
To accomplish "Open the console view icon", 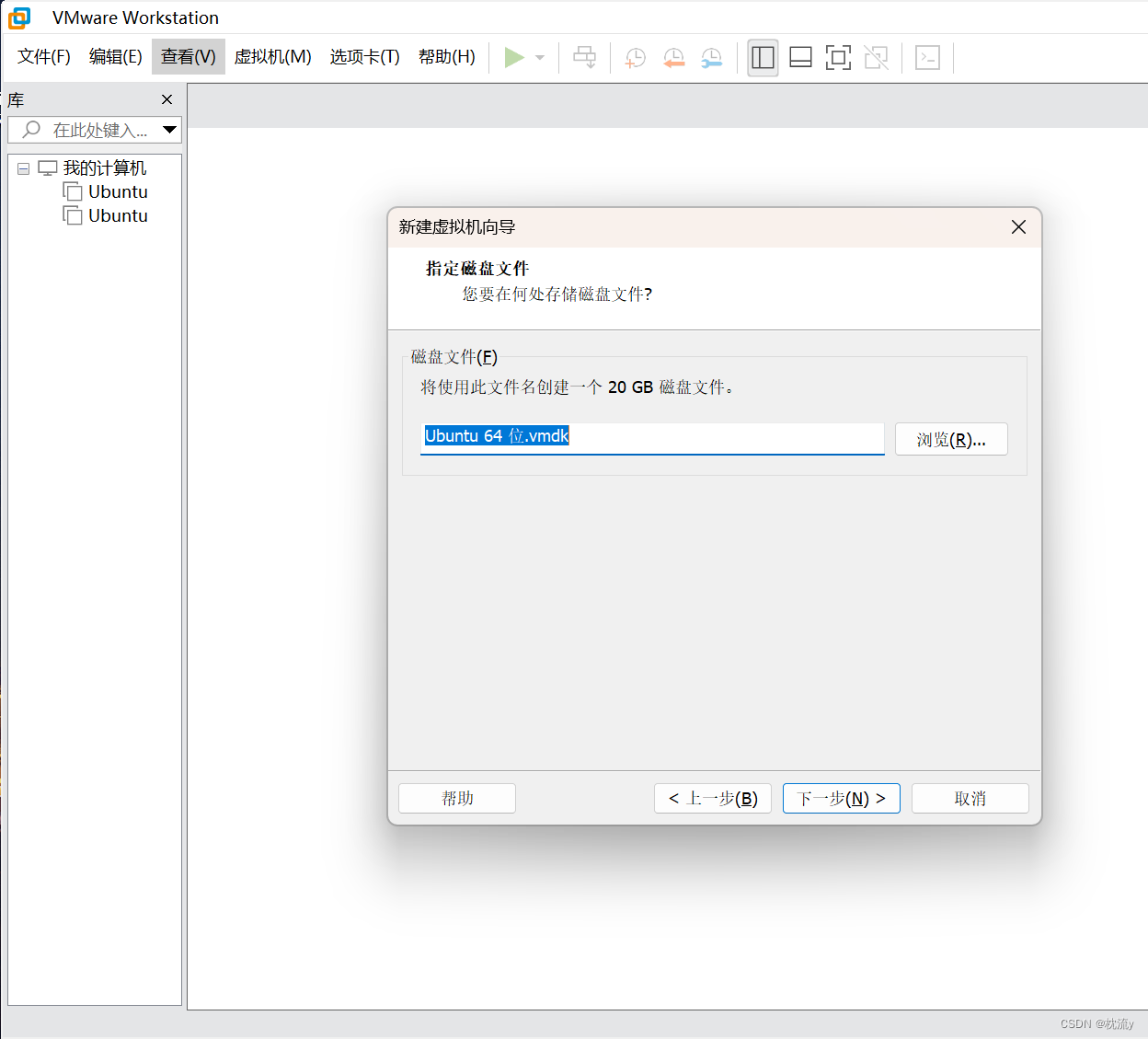I will (x=927, y=58).
